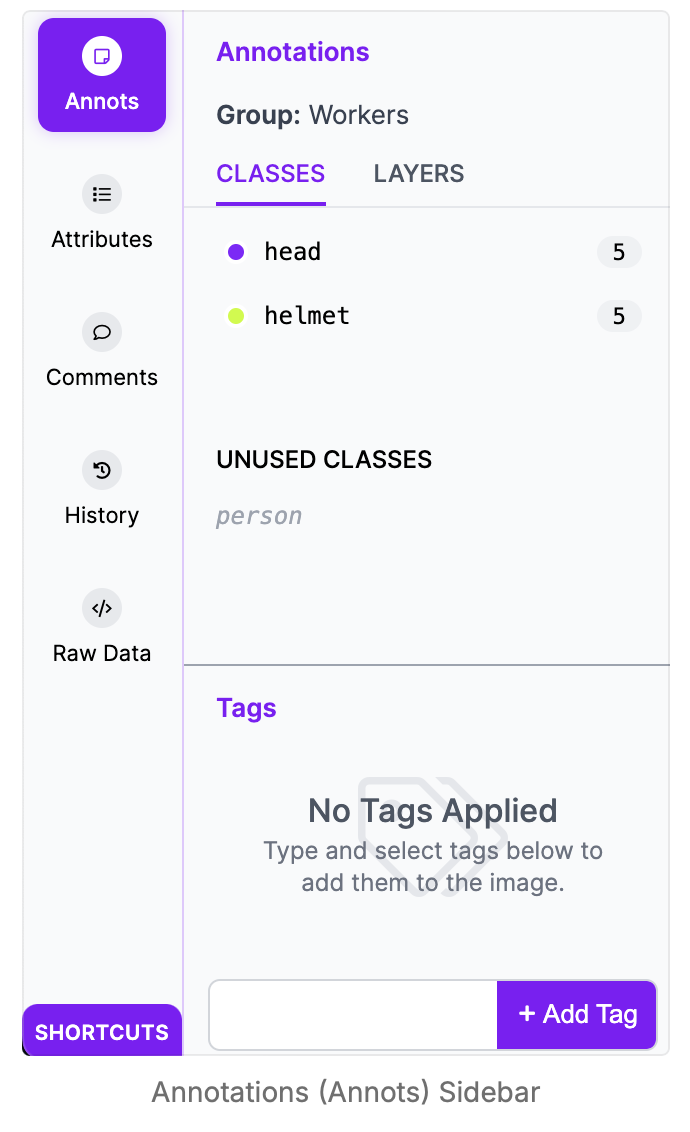Click the Add Tag button

click(x=577, y=1015)
